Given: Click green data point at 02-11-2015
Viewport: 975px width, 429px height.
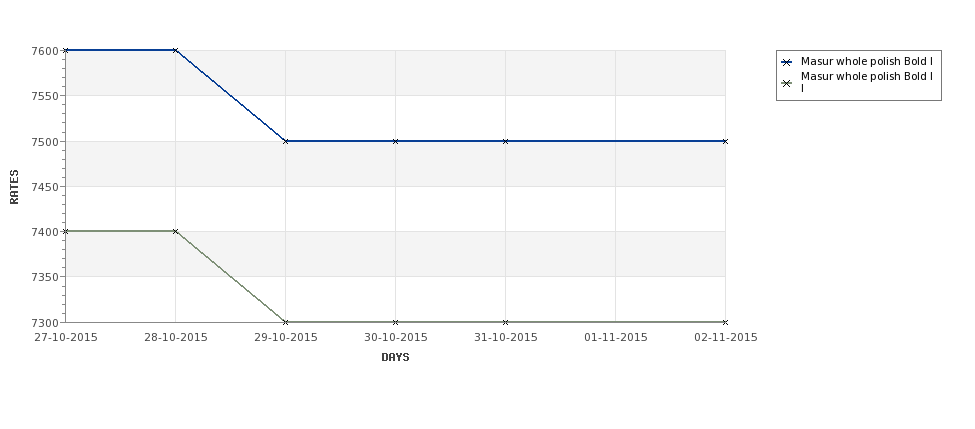Looking at the screenshot, I should point(725,322).
